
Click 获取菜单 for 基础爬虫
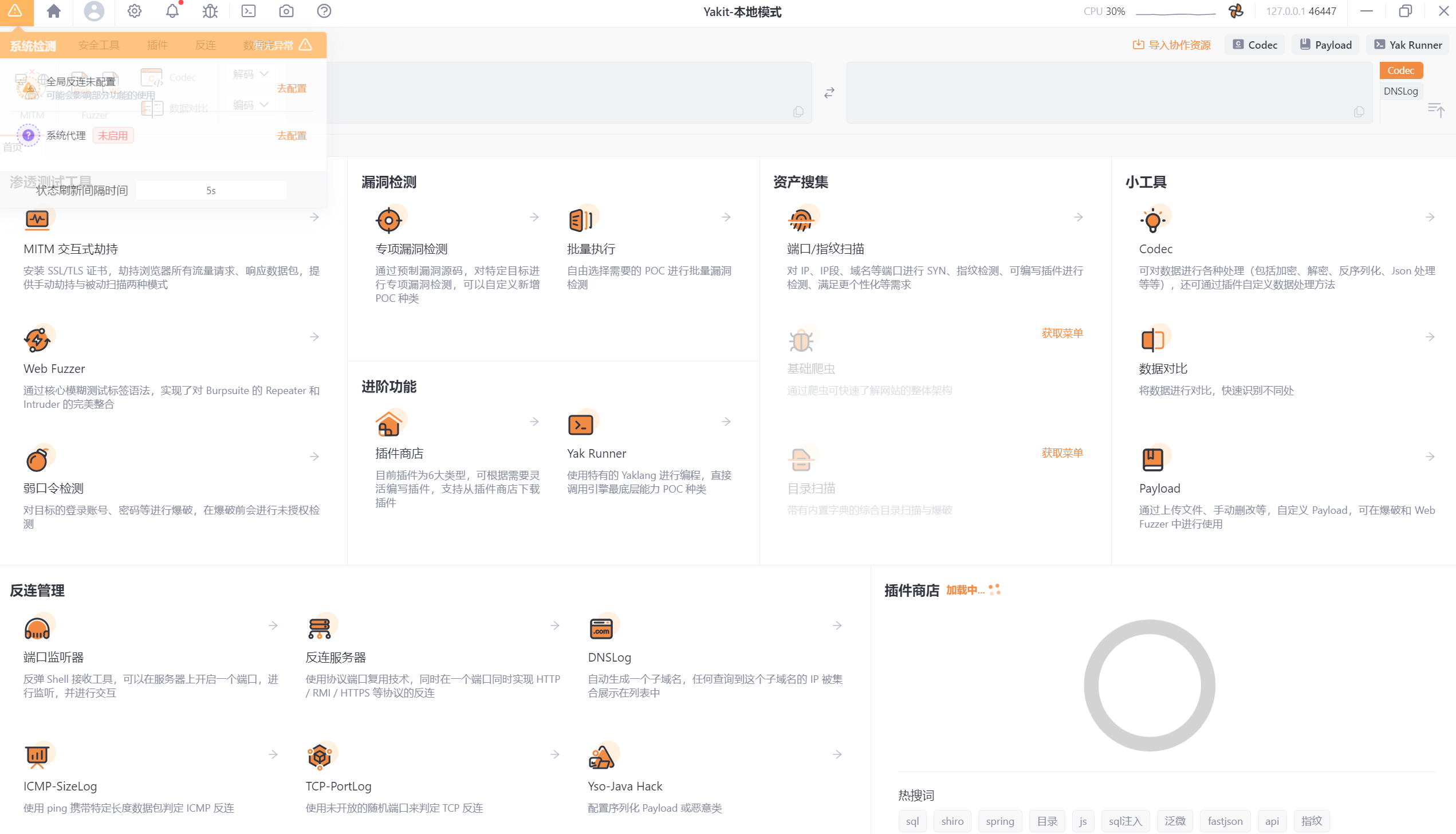coord(1062,333)
